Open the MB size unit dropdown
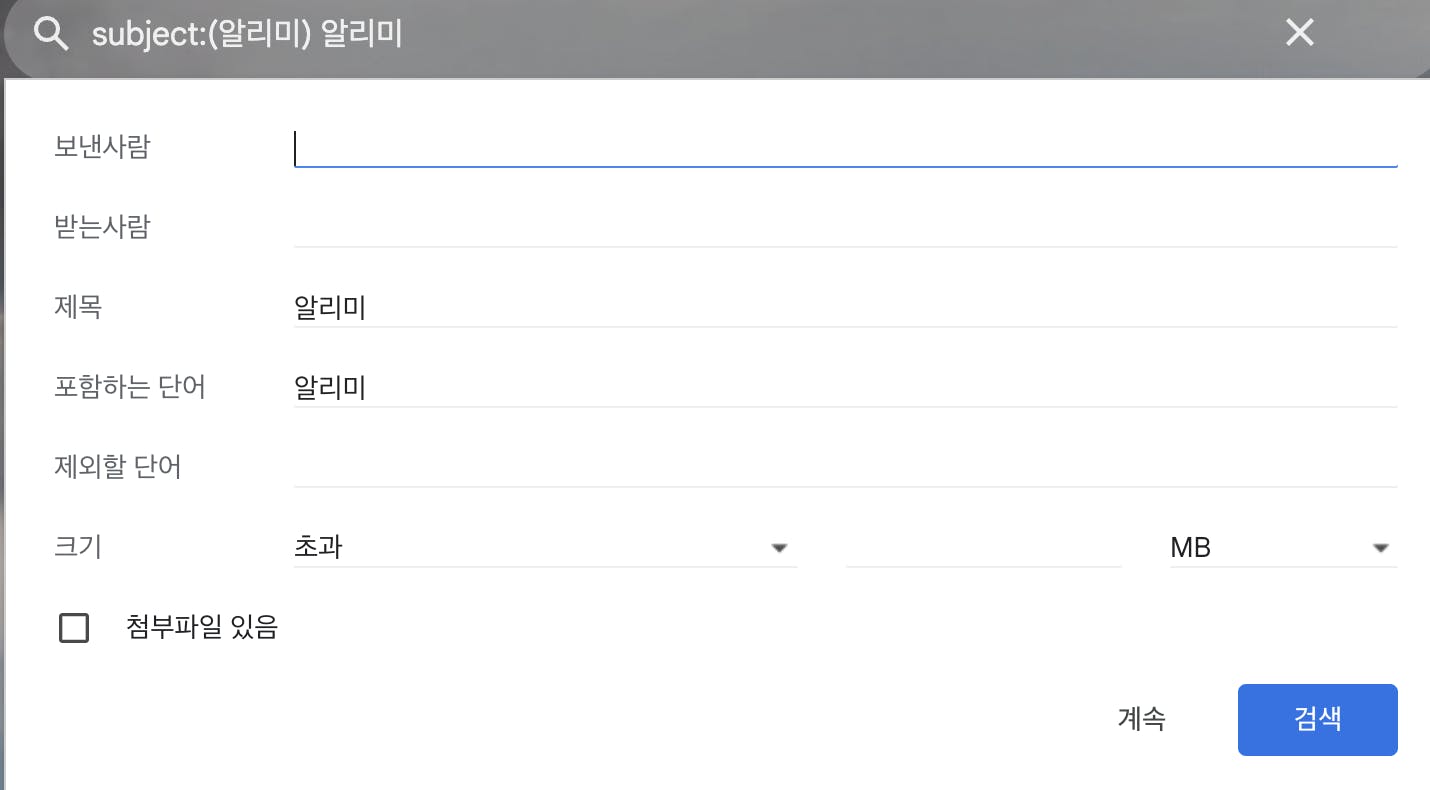Screen dimensions: 1430x790 tap(1283, 547)
